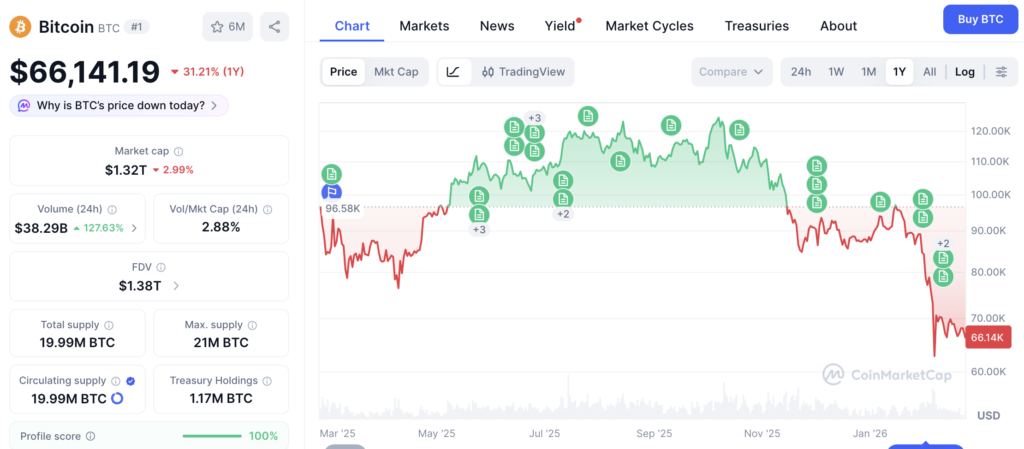Go to the Market Cycles tab

coord(649,26)
